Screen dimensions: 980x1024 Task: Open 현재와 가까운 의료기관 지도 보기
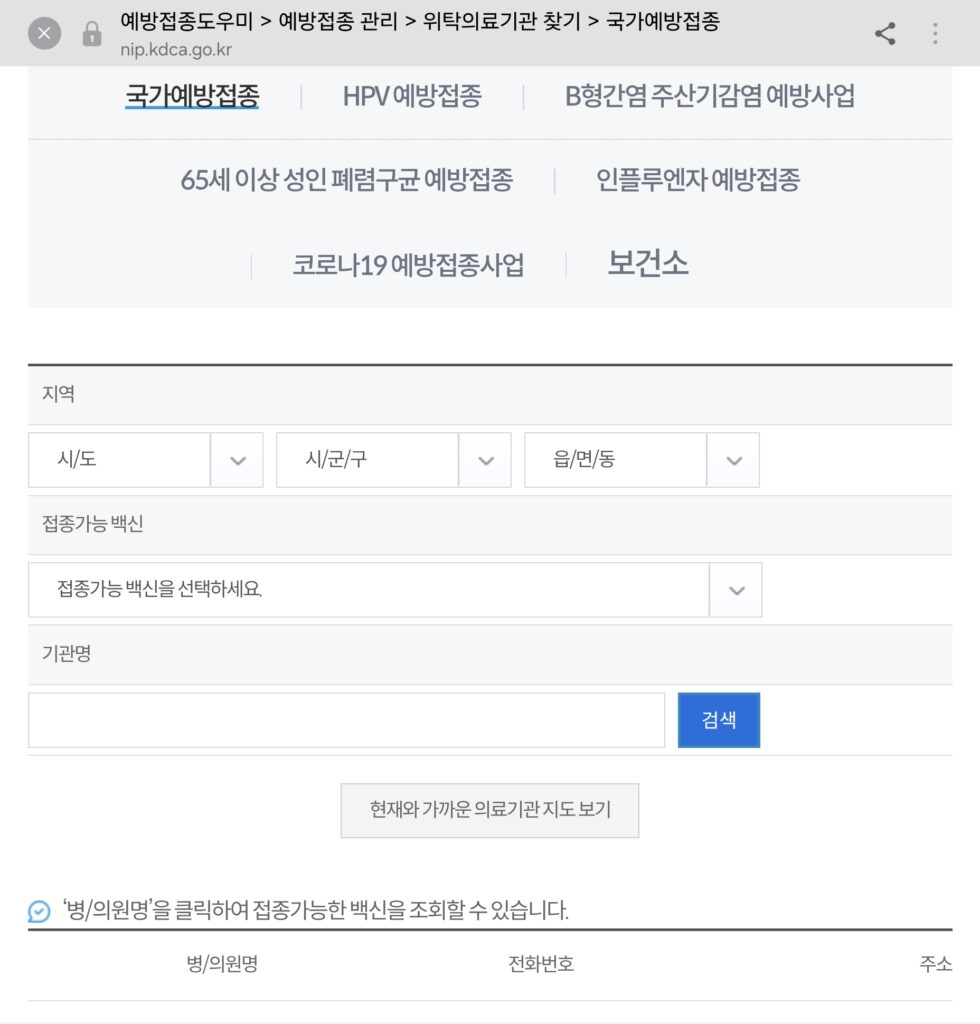click(x=490, y=810)
